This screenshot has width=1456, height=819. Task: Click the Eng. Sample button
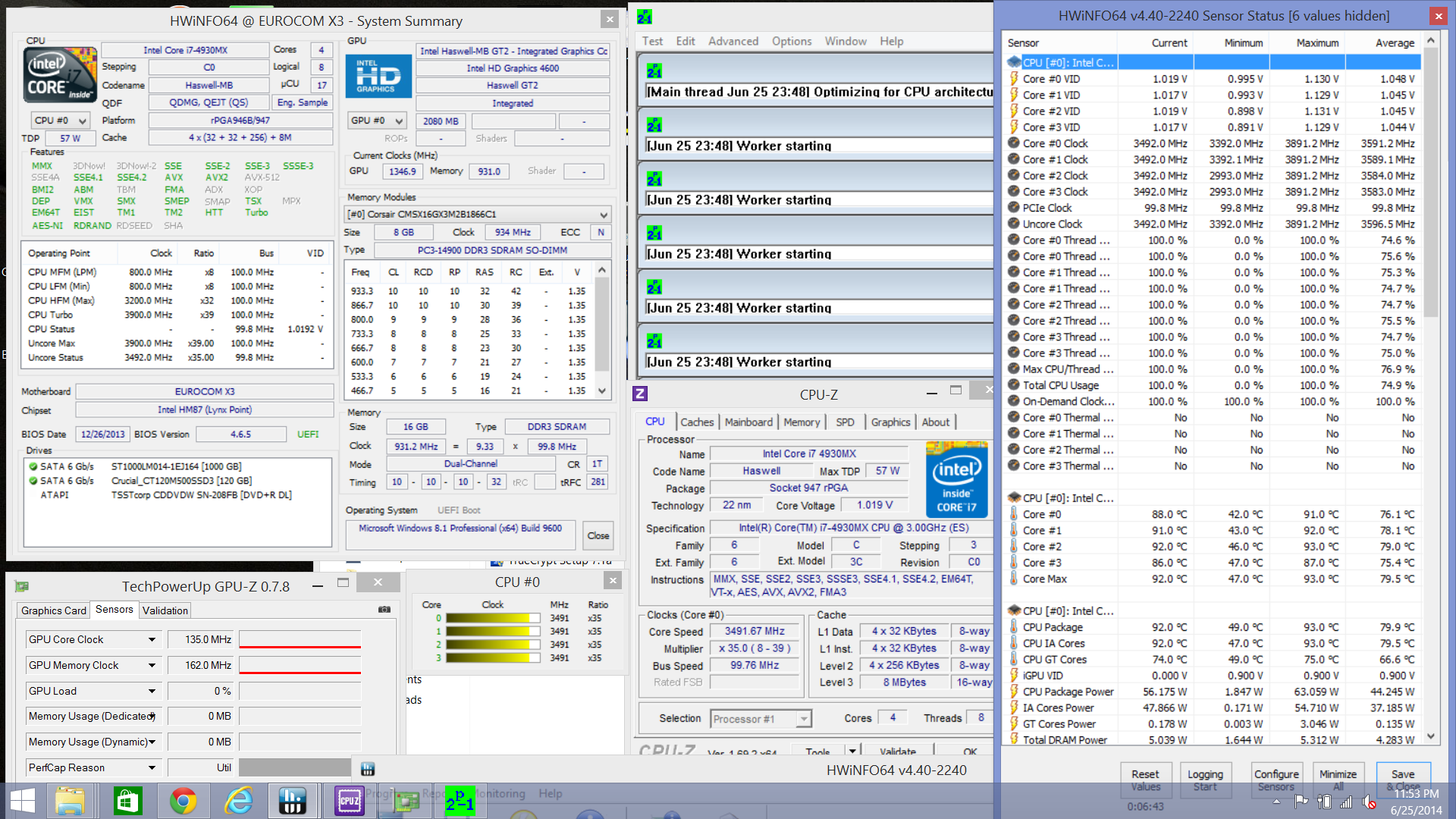coord(303,103)
